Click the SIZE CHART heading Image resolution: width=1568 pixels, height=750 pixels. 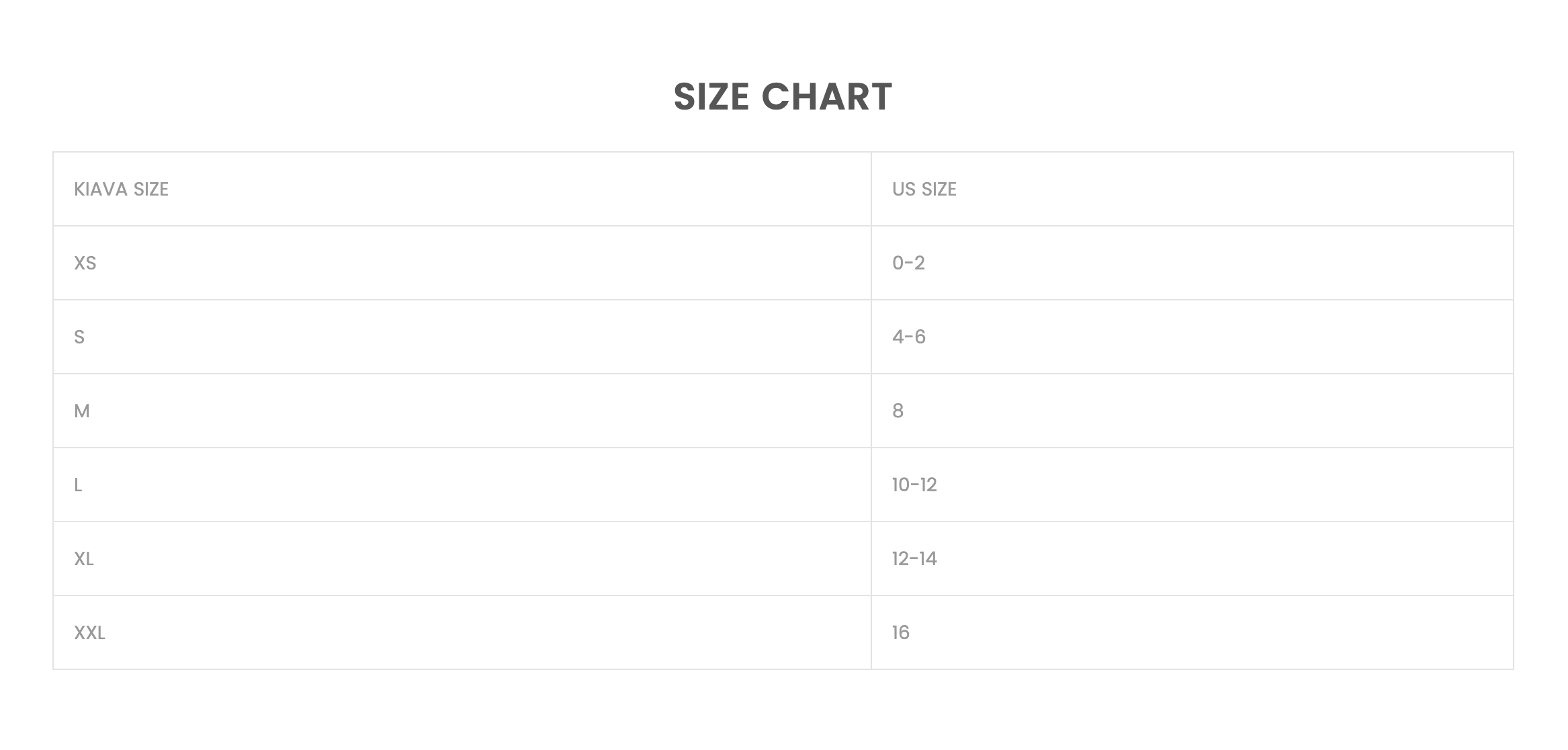[783, 97]
